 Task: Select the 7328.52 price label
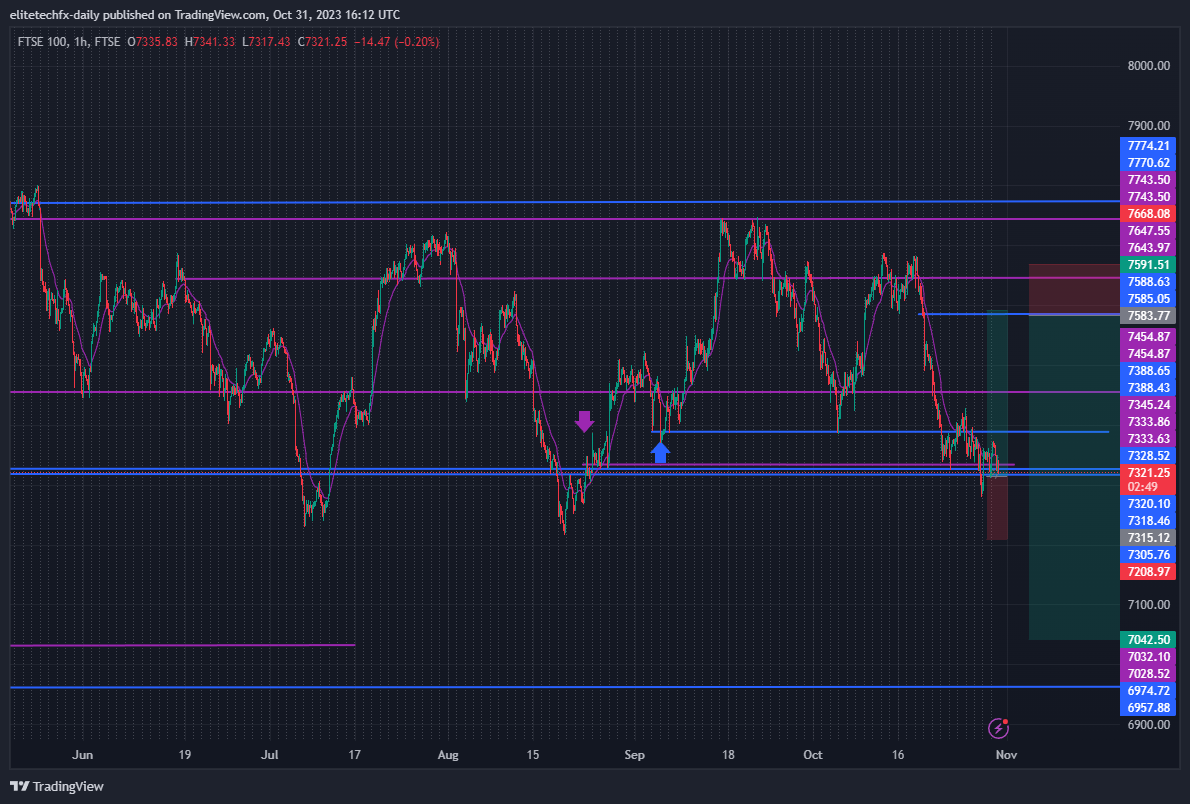point(1148,456)
